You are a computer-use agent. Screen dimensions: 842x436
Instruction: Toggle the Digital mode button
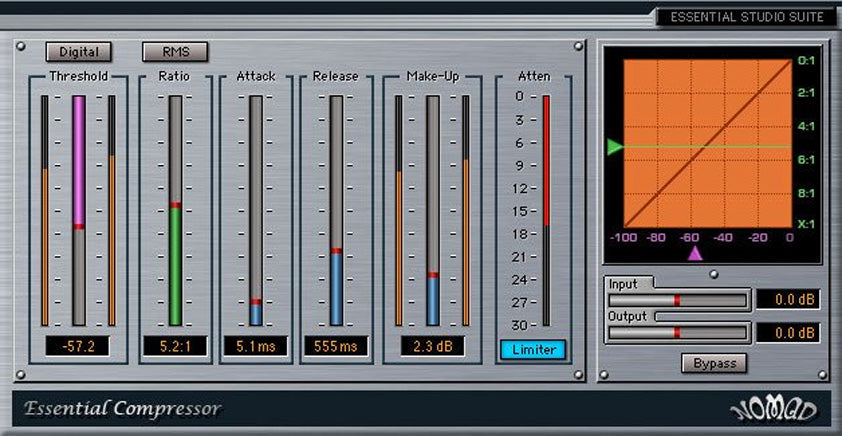(79, 51)
